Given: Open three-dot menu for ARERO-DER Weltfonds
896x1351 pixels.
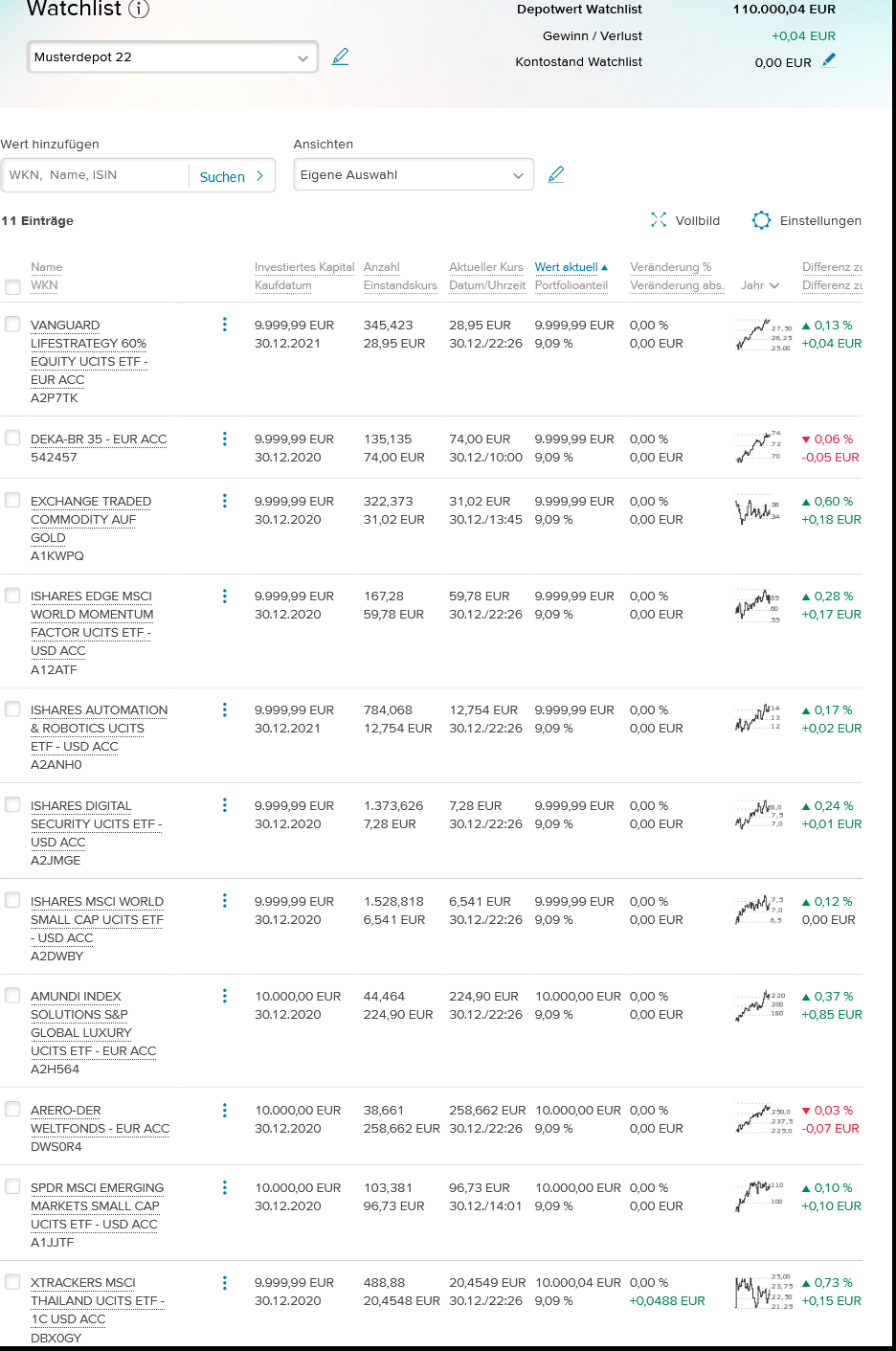Looking at the screenshot, I should 225,1110.
